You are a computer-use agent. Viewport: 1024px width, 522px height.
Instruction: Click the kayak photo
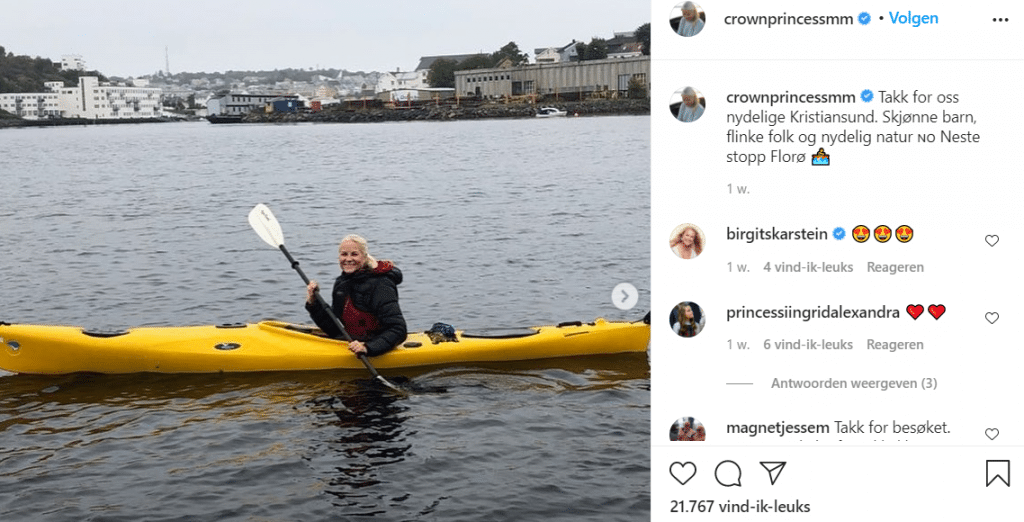(x=325, y=261)
